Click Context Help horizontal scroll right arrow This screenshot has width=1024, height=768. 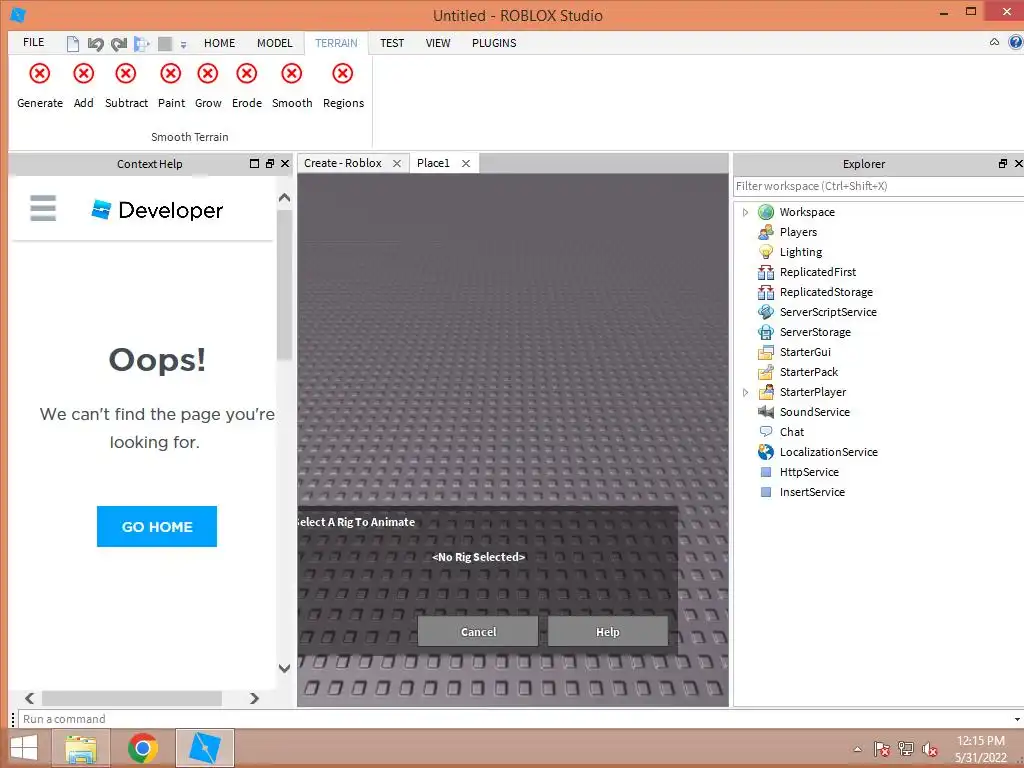pos(254,698)
